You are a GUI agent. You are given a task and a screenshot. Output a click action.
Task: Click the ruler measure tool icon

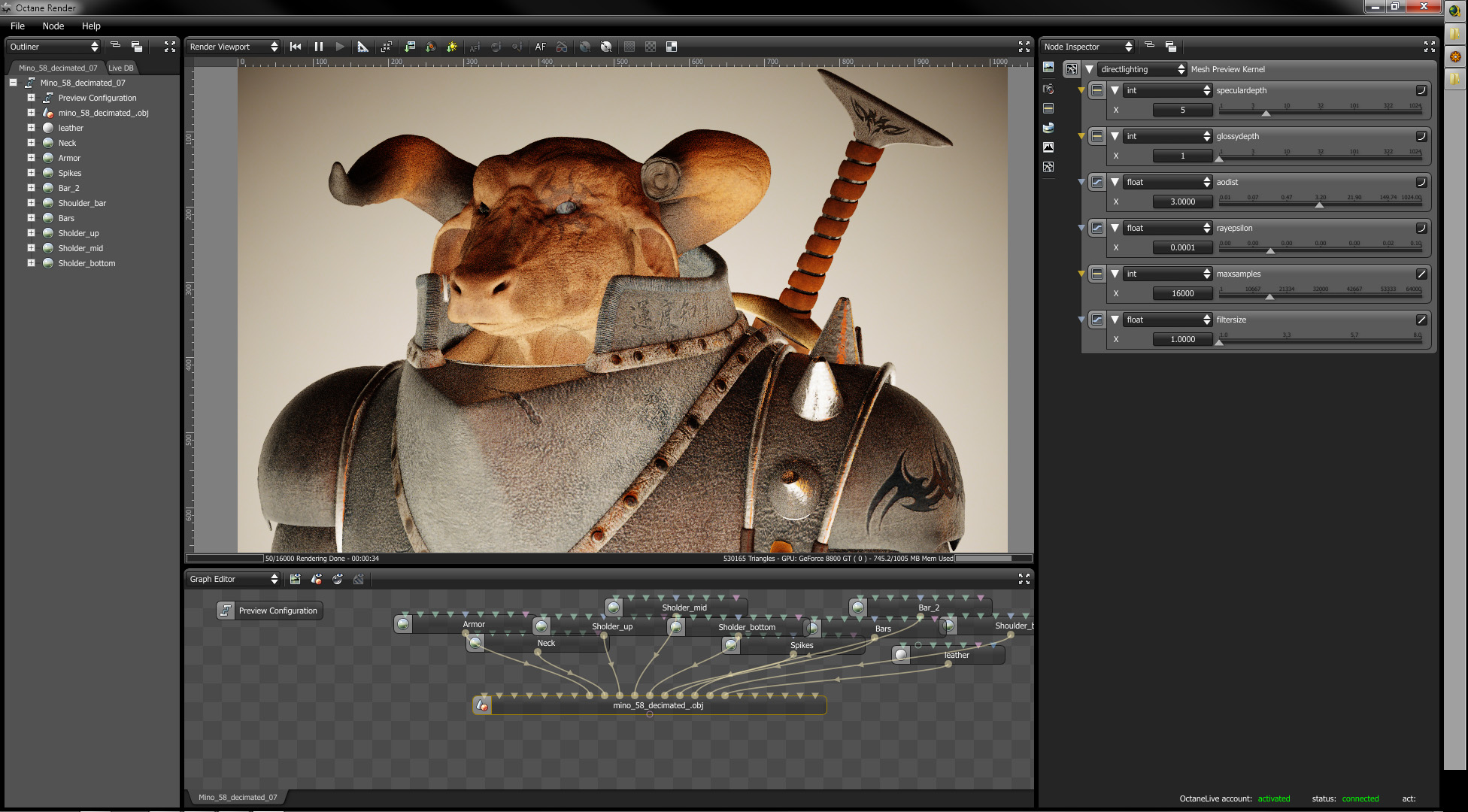(362, 47)
